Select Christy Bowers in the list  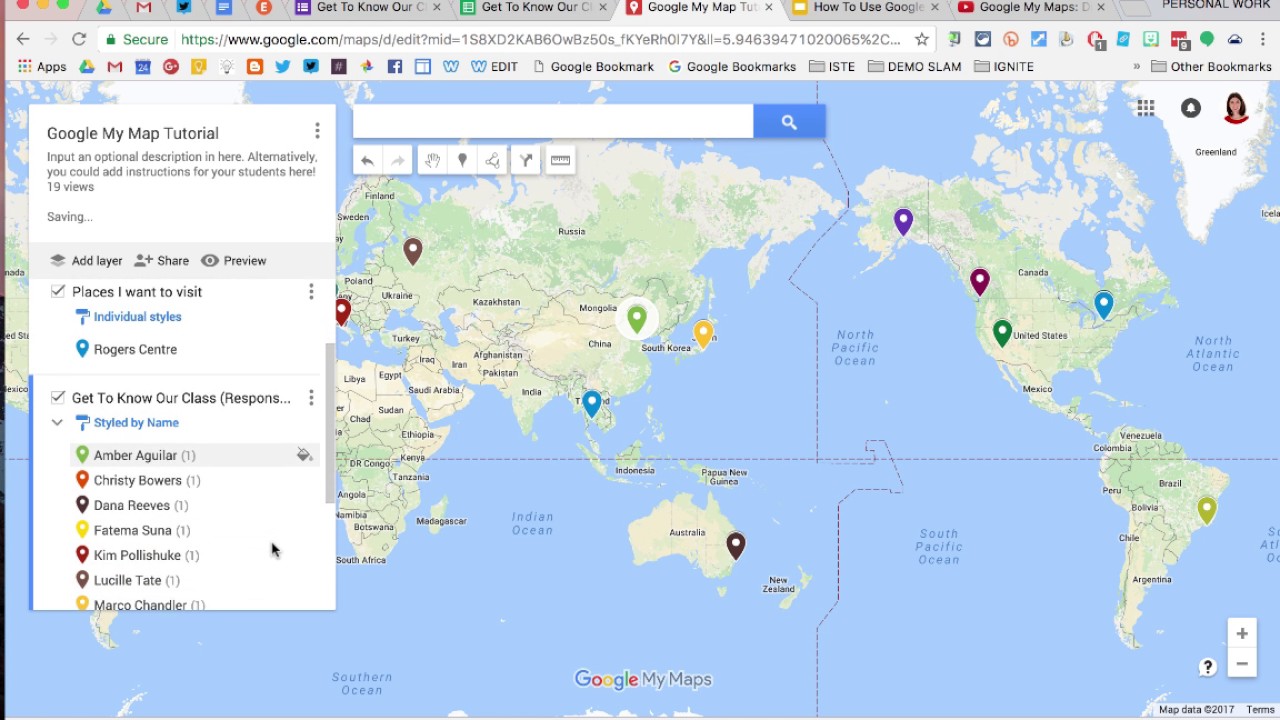138,481
